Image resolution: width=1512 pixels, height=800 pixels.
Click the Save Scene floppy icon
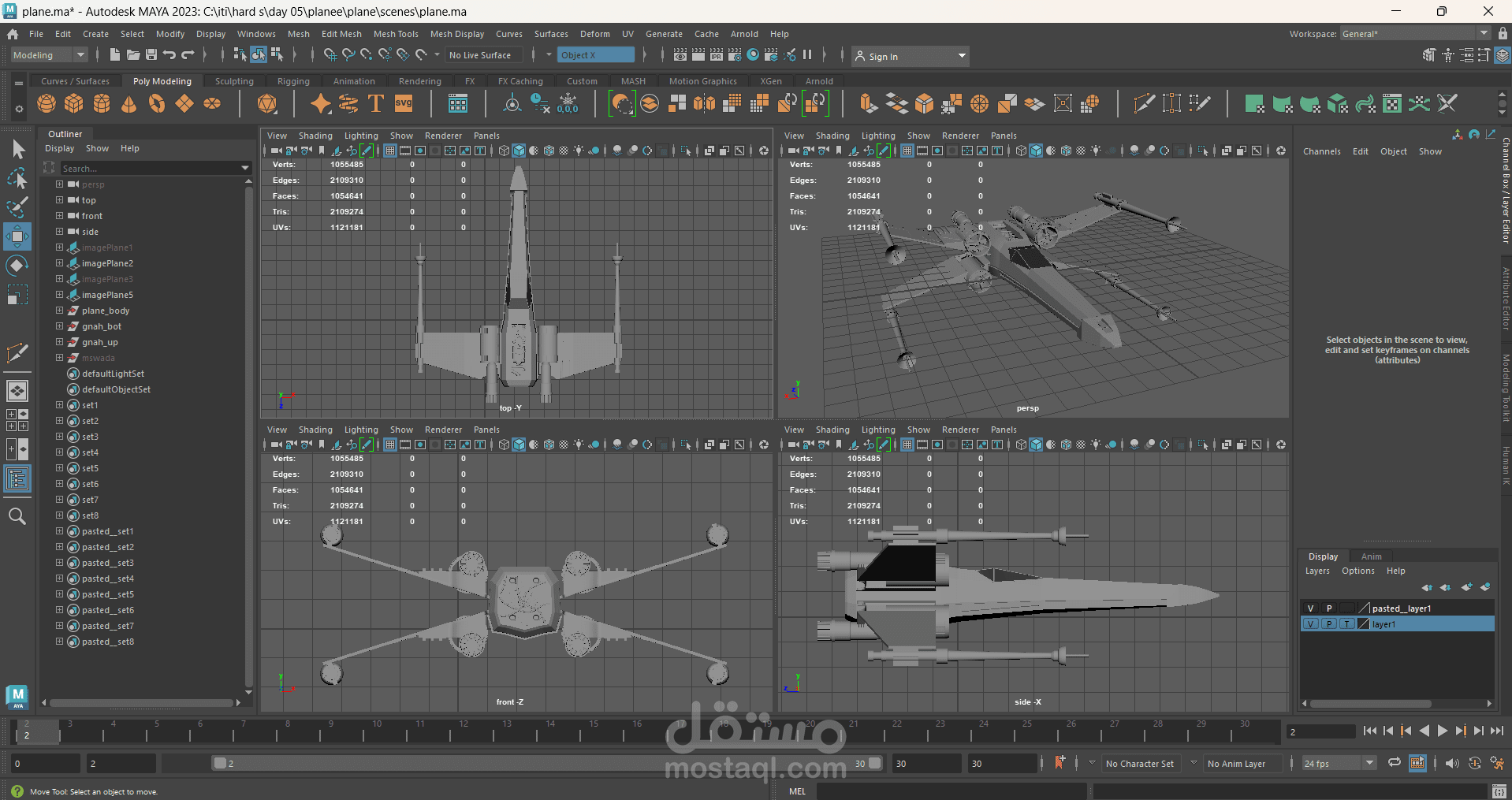click(151, 54)
